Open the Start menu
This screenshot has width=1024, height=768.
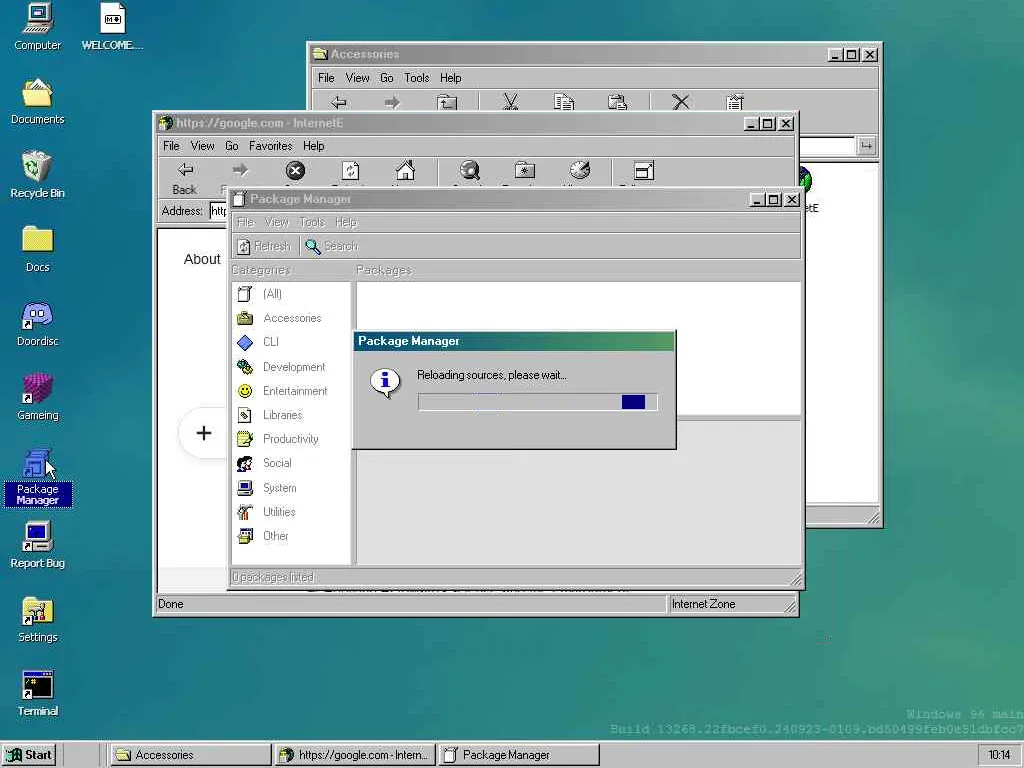(29, 755)
